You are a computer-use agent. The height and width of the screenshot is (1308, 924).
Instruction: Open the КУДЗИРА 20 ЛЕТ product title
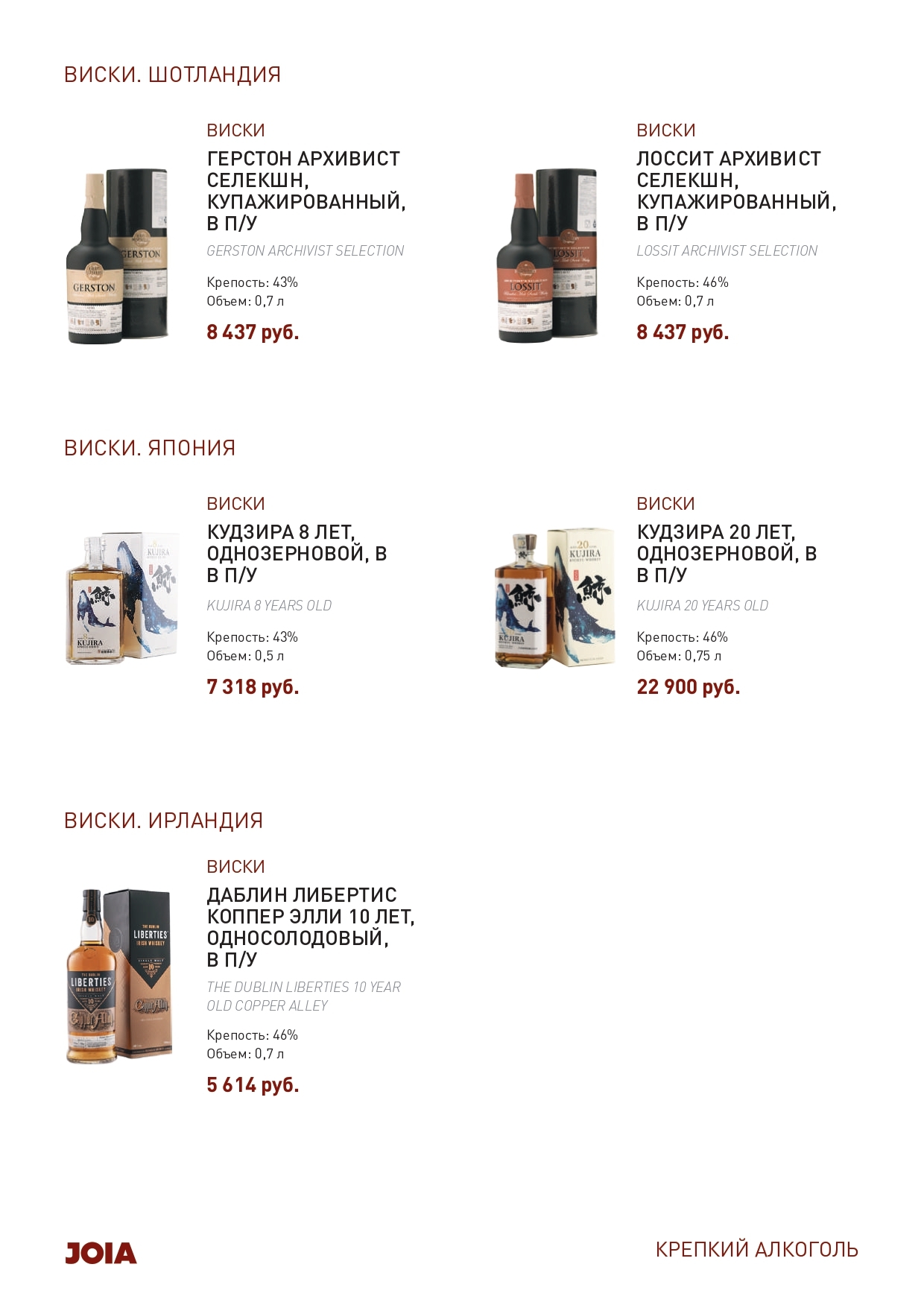[x=727, y=554]
